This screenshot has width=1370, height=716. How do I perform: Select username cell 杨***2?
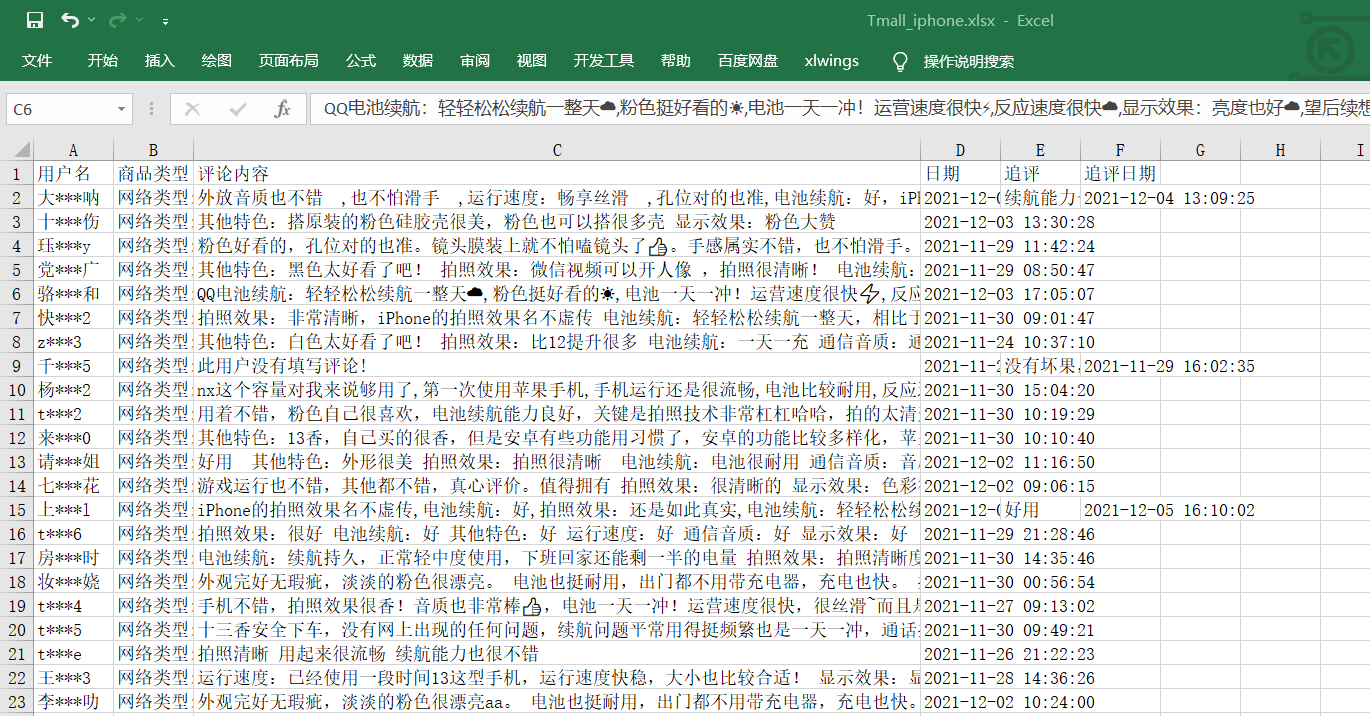click(x=74, y=390)
